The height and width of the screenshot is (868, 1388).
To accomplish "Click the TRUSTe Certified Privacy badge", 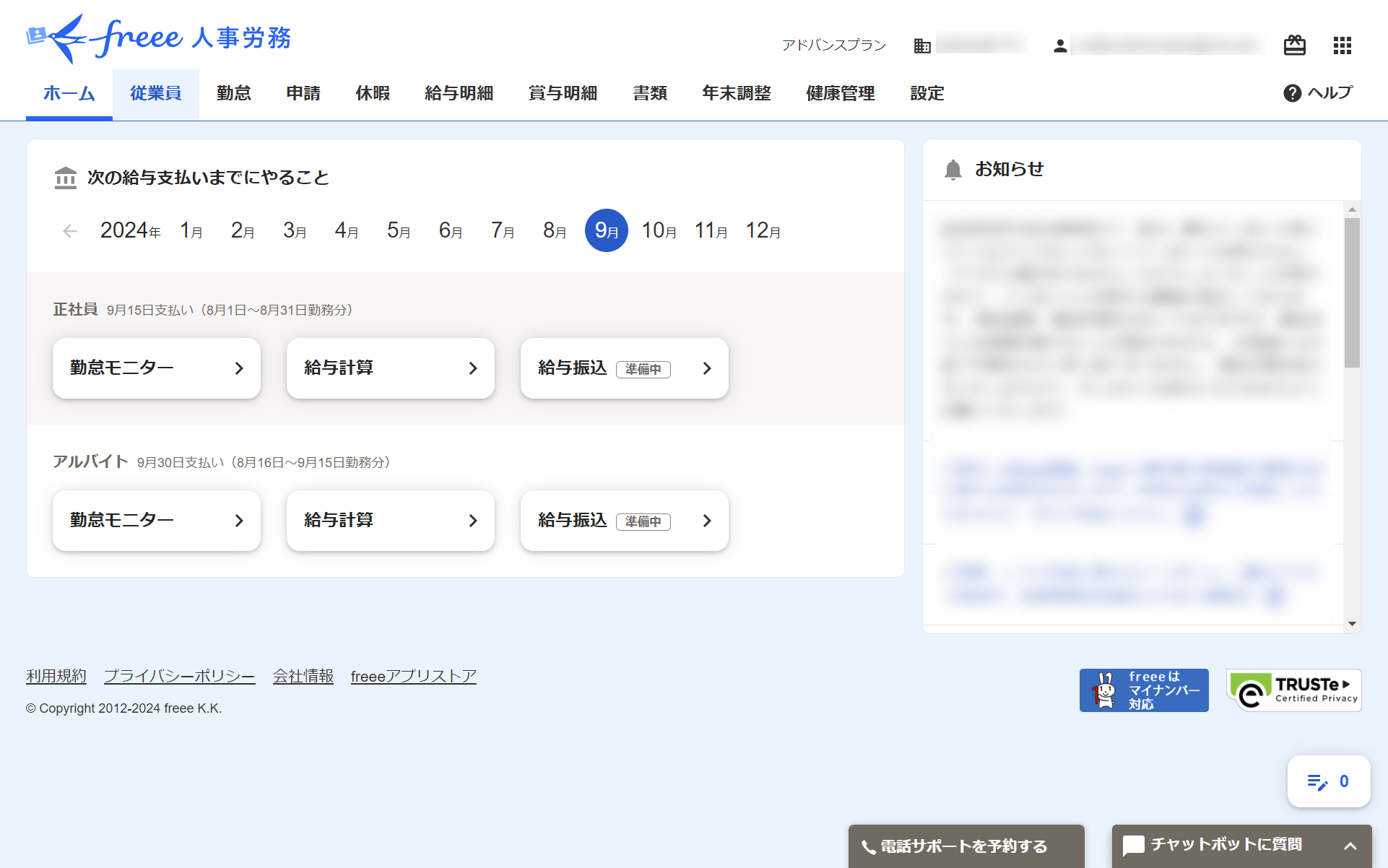I will point(1293,690).
